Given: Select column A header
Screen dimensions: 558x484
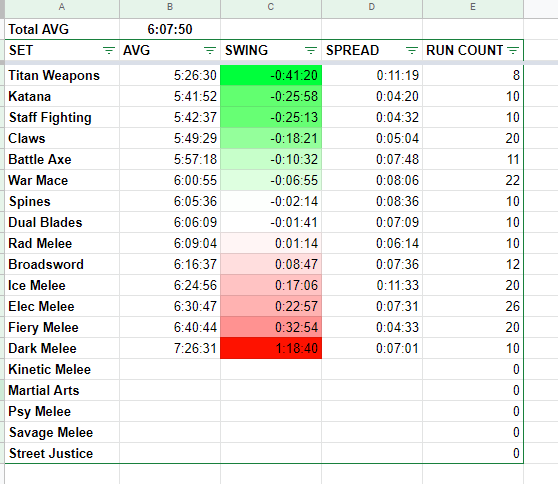Looking at the screenshot, I should [x=62, y=7].
